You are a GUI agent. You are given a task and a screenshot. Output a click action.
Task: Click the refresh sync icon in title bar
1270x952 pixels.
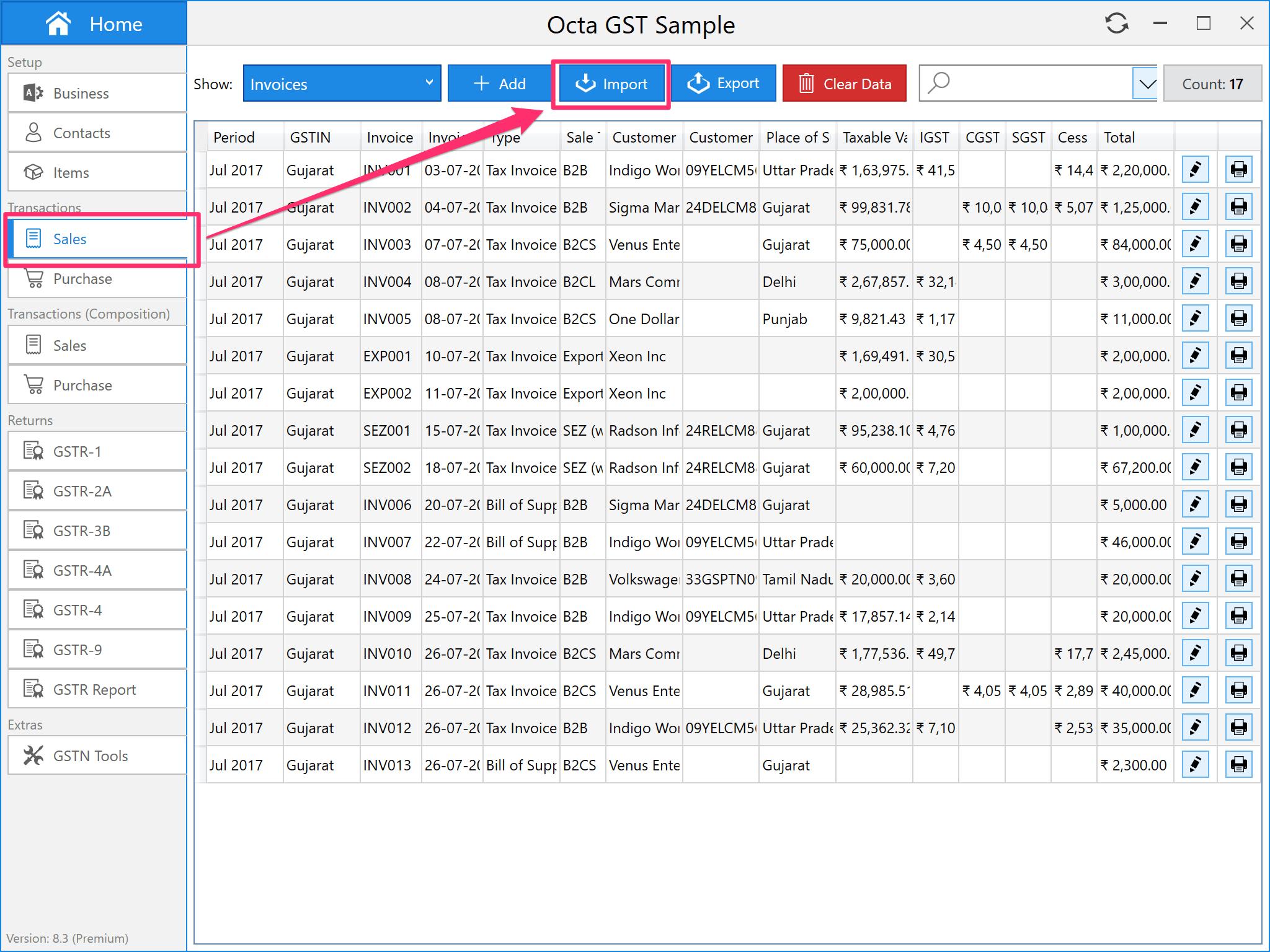point(1116,24)
